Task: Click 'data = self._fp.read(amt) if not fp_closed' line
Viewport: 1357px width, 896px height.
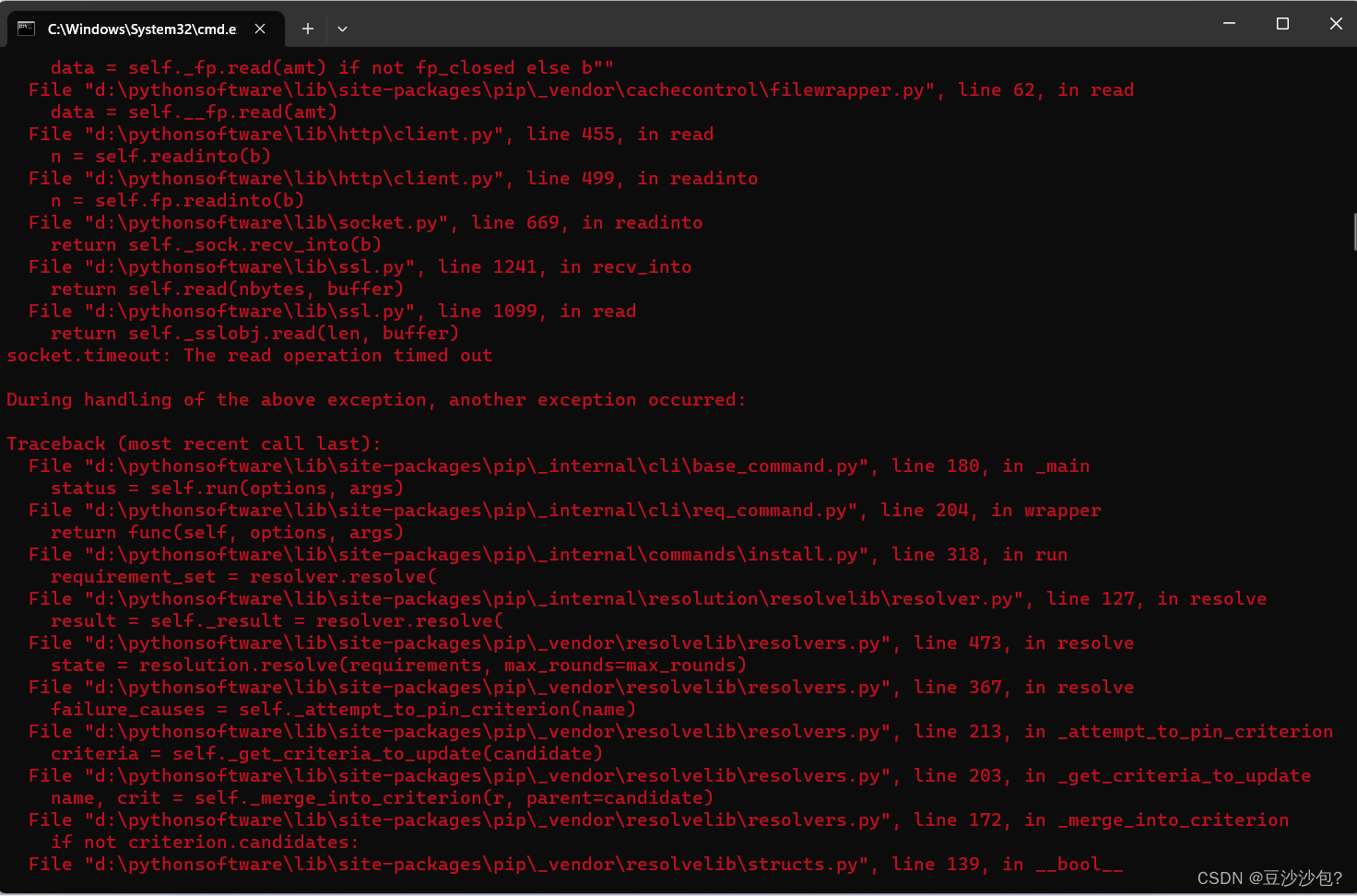Action: tap(332, 67)
